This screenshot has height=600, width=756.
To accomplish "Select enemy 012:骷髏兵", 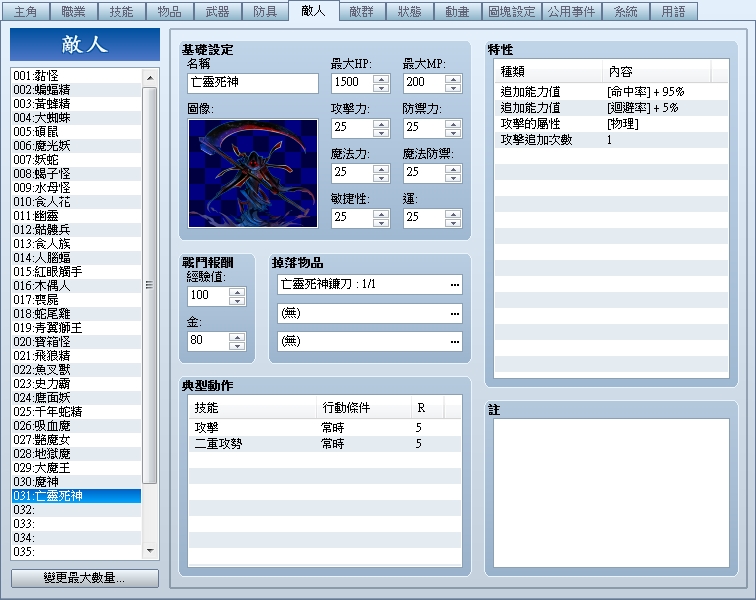I will [x=76, y=230].
